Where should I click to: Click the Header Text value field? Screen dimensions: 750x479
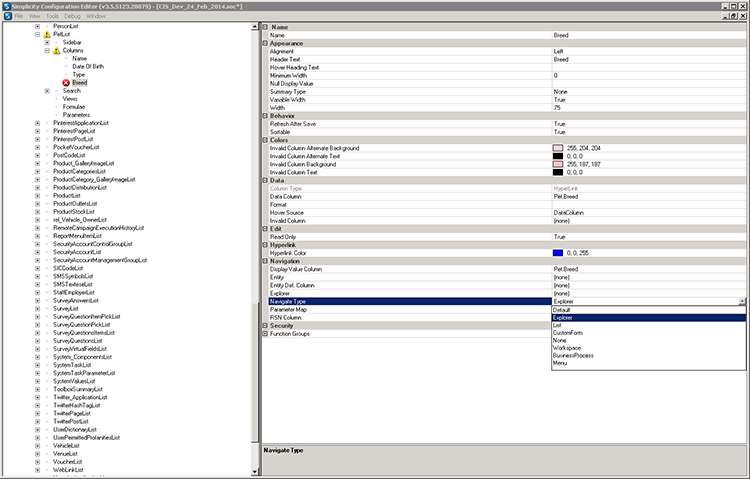649,60
